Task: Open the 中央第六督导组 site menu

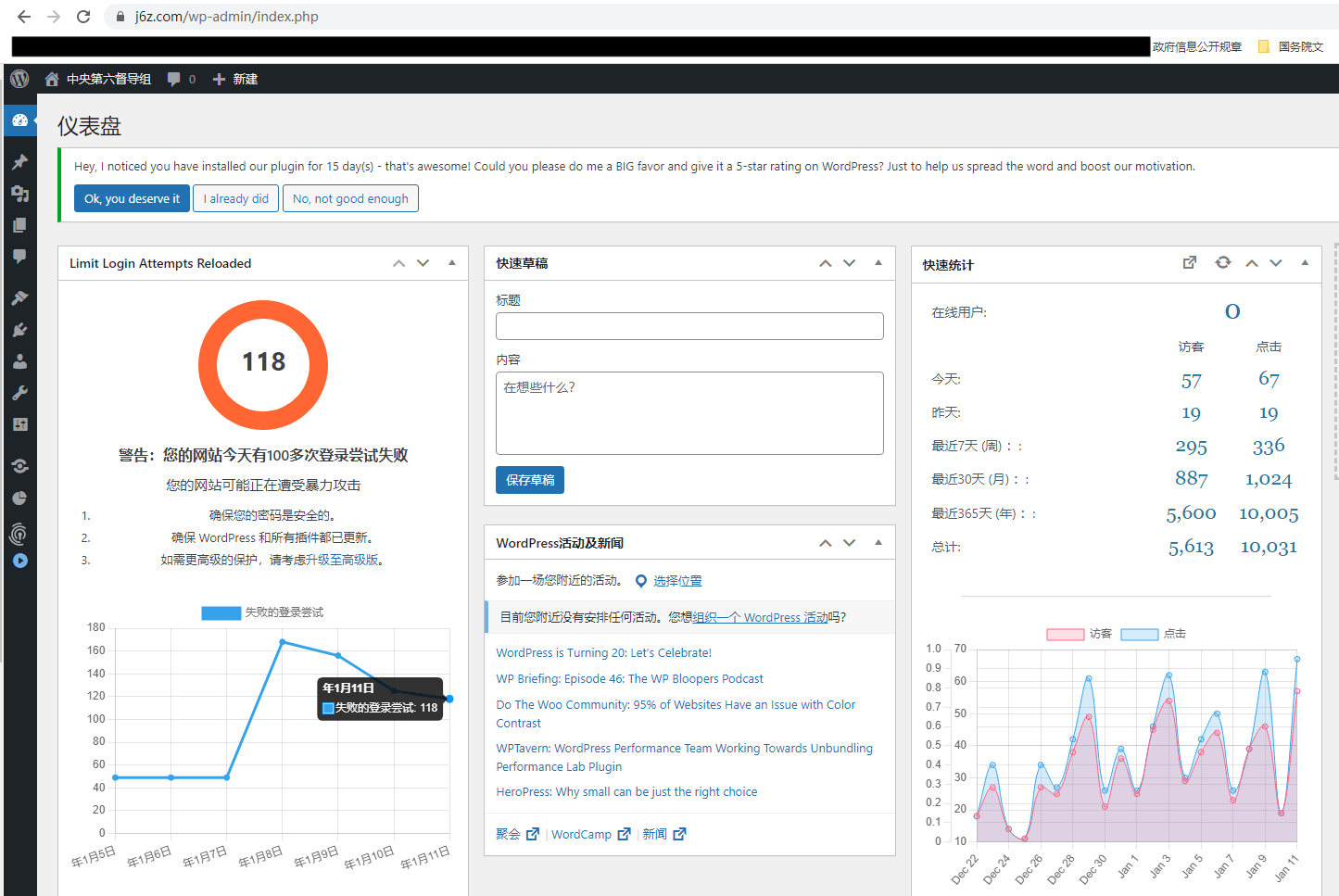Action: (107, 79)
